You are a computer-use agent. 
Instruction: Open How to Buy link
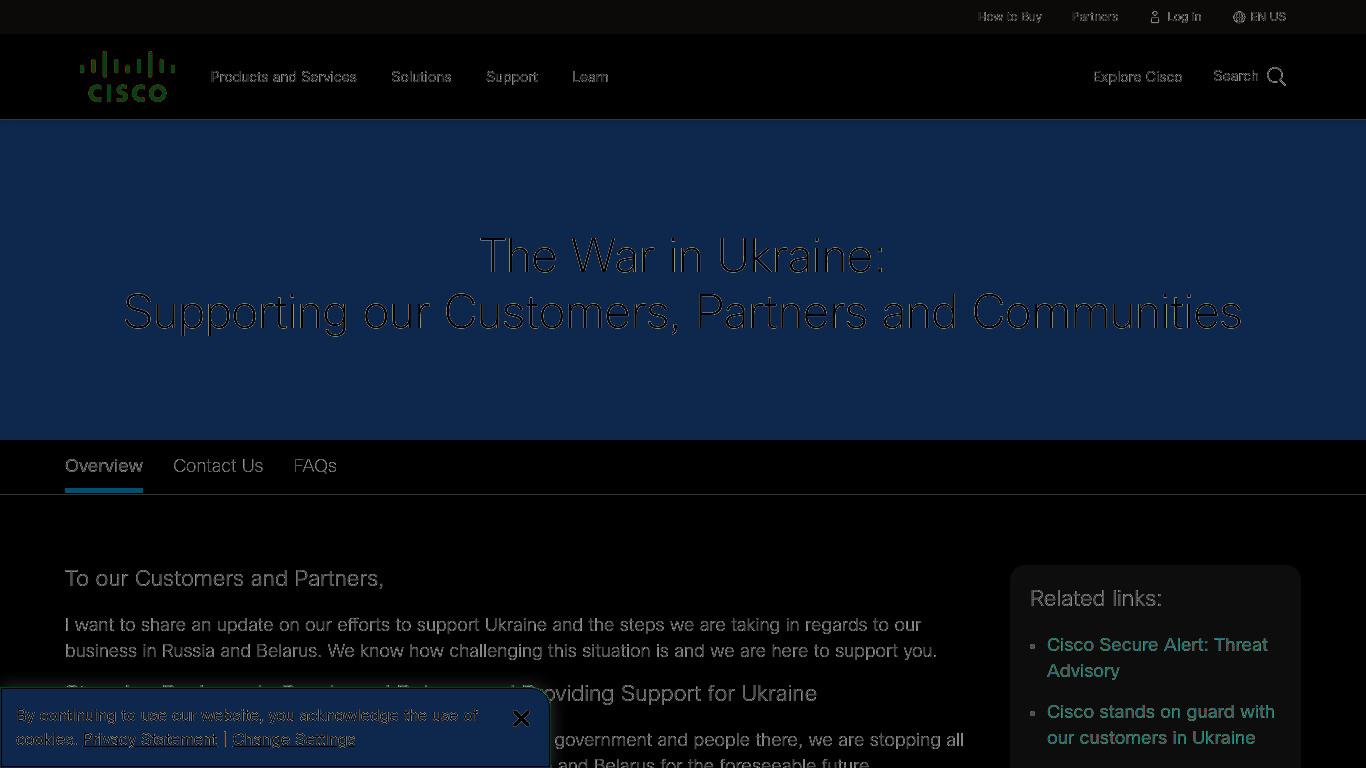click(x=1010, y=17)
